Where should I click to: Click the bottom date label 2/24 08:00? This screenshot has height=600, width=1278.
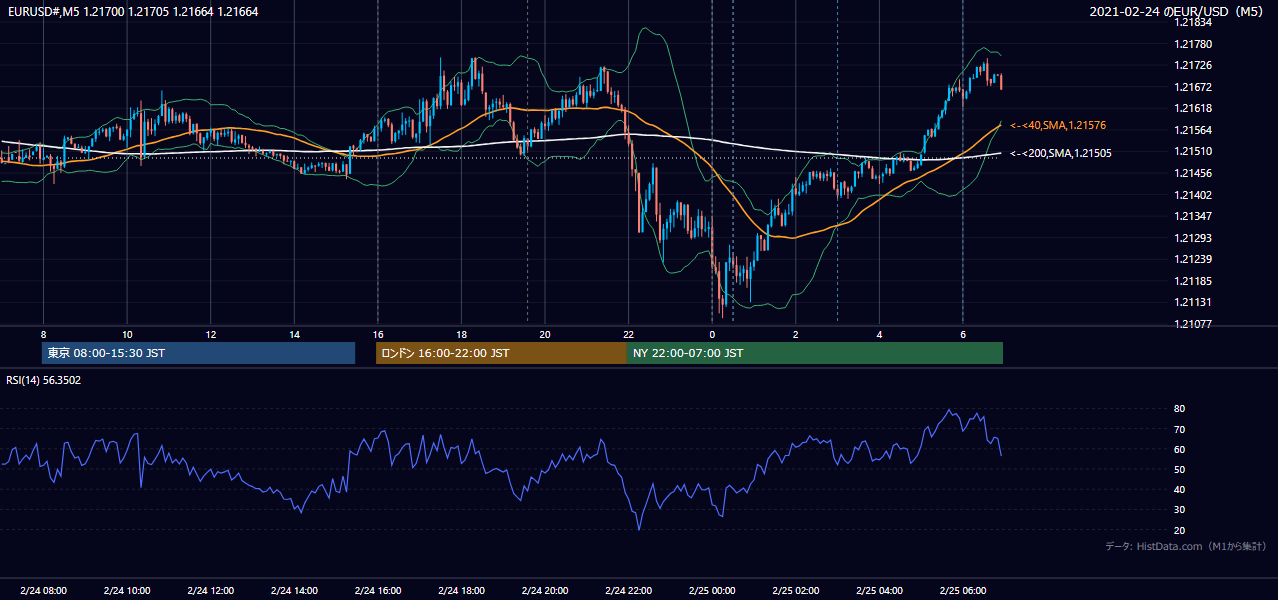43,591
